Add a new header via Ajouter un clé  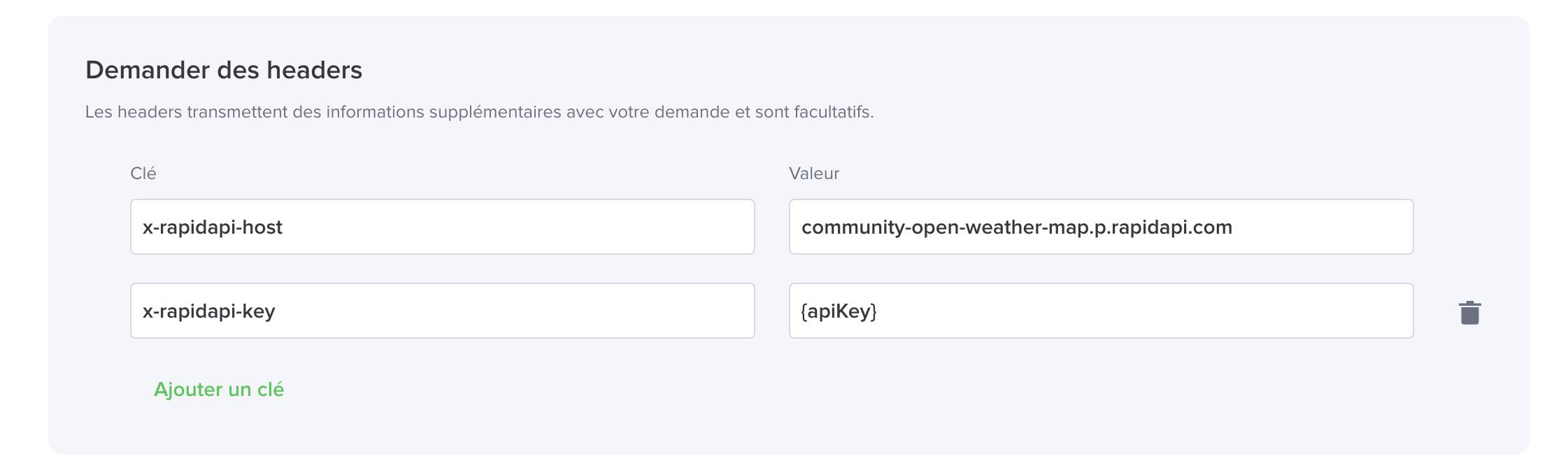(219, 389)
